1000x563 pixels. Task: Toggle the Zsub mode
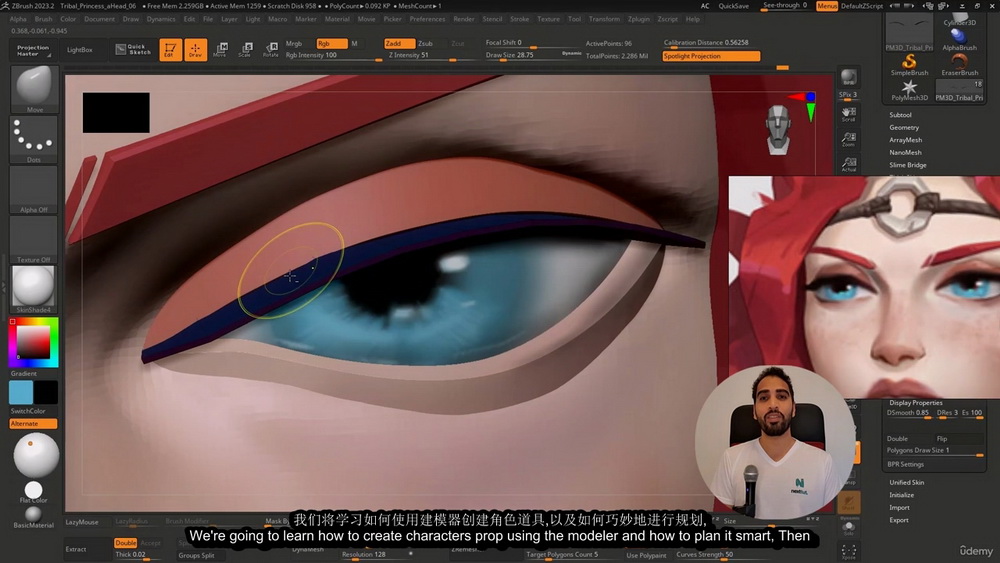click(425, 43)
